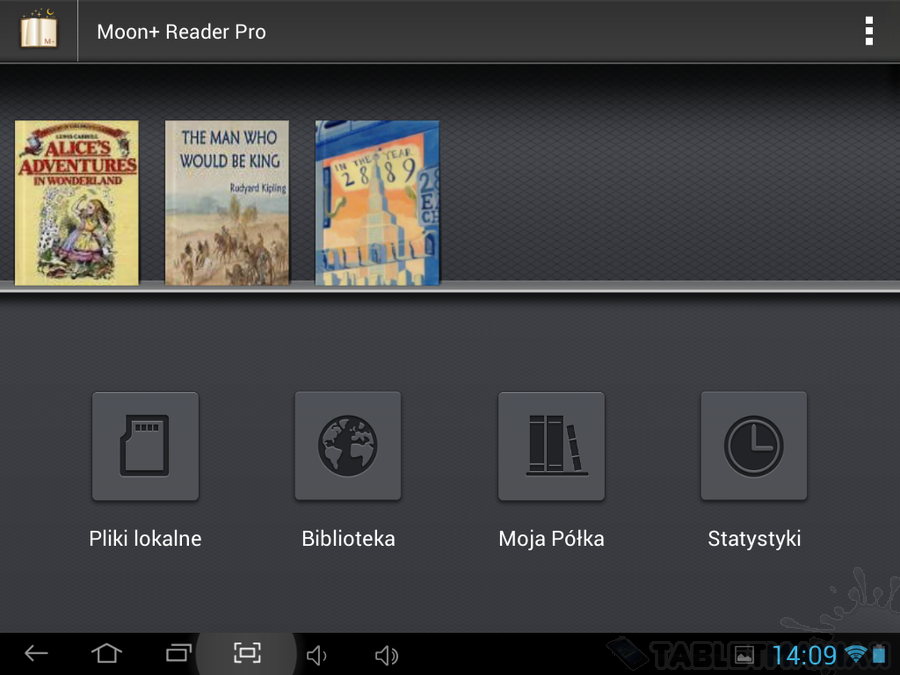This screenshot has width=900, height=675.
Task: Tap the Biblioteka label
Action: click(x=348, y=538)
